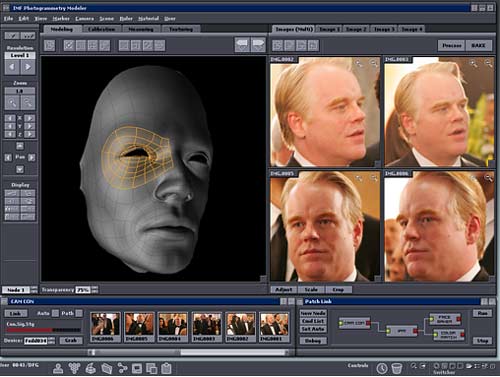Click the Stop button in Patch Link
Image resolution: width=500 pixels, height=377 pixels.
[482, 341]
